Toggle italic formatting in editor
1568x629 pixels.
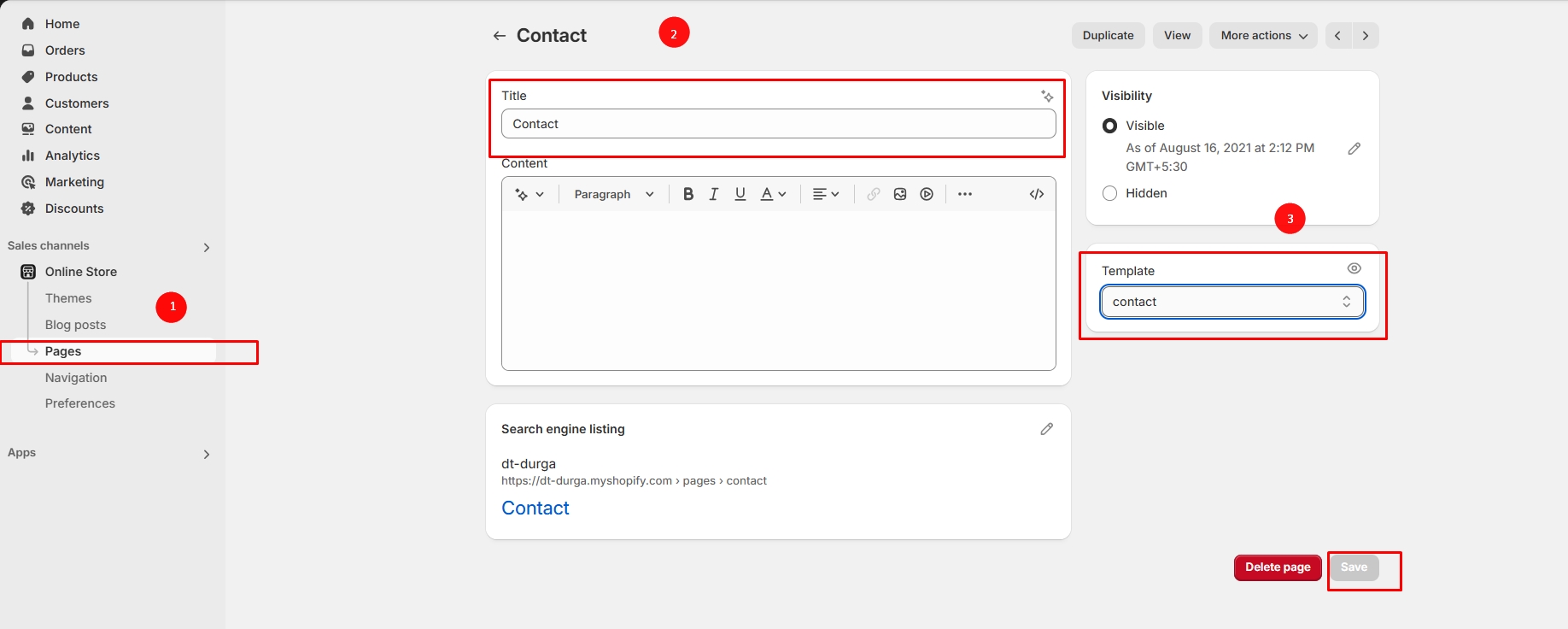pyautogui.click(x=714, y=194)
